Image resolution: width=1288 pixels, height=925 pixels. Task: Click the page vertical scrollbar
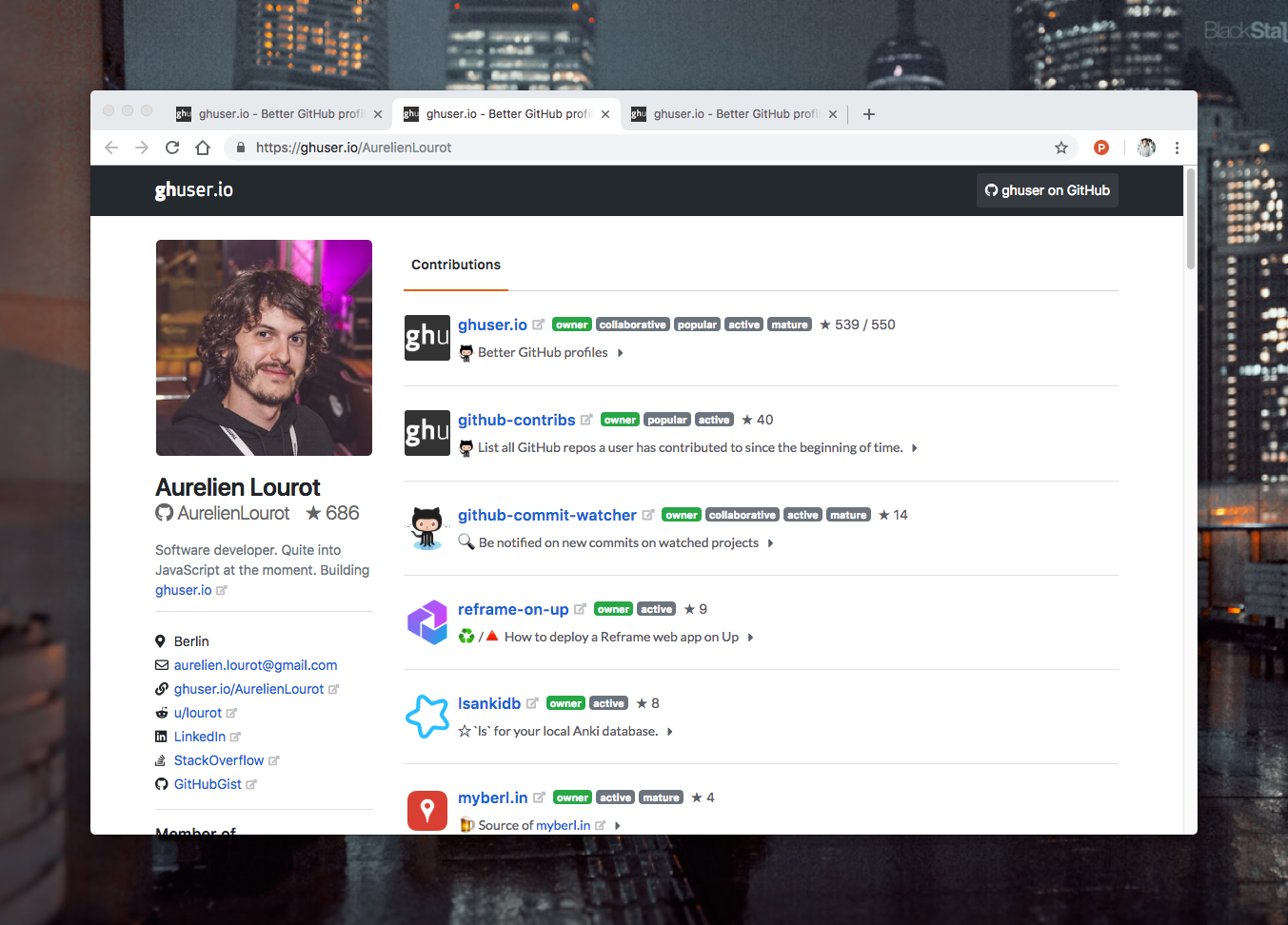1191,219
